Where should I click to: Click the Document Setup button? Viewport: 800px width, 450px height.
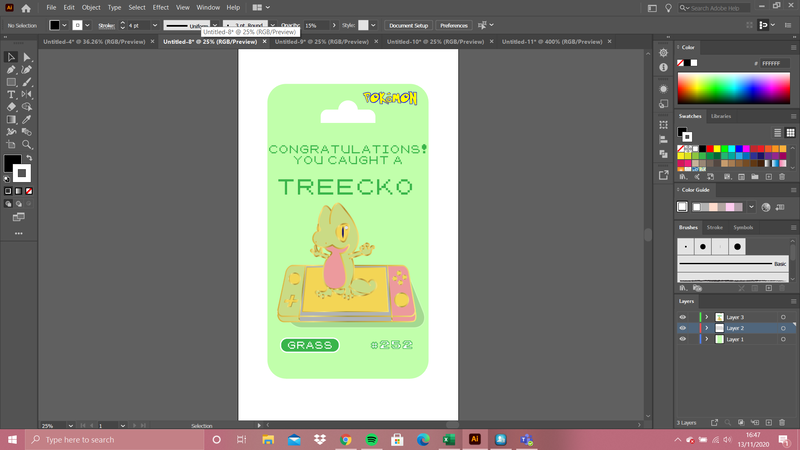408,26
